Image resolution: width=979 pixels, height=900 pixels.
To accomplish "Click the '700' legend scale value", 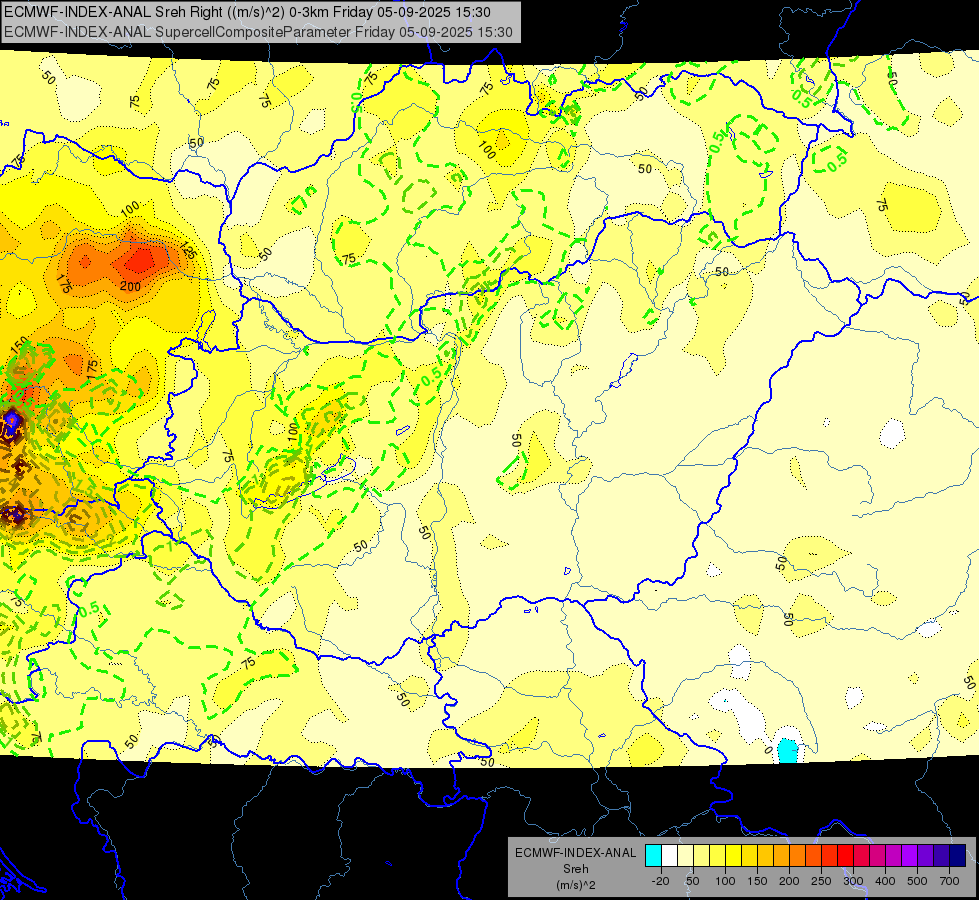I will tap(949, 881).
